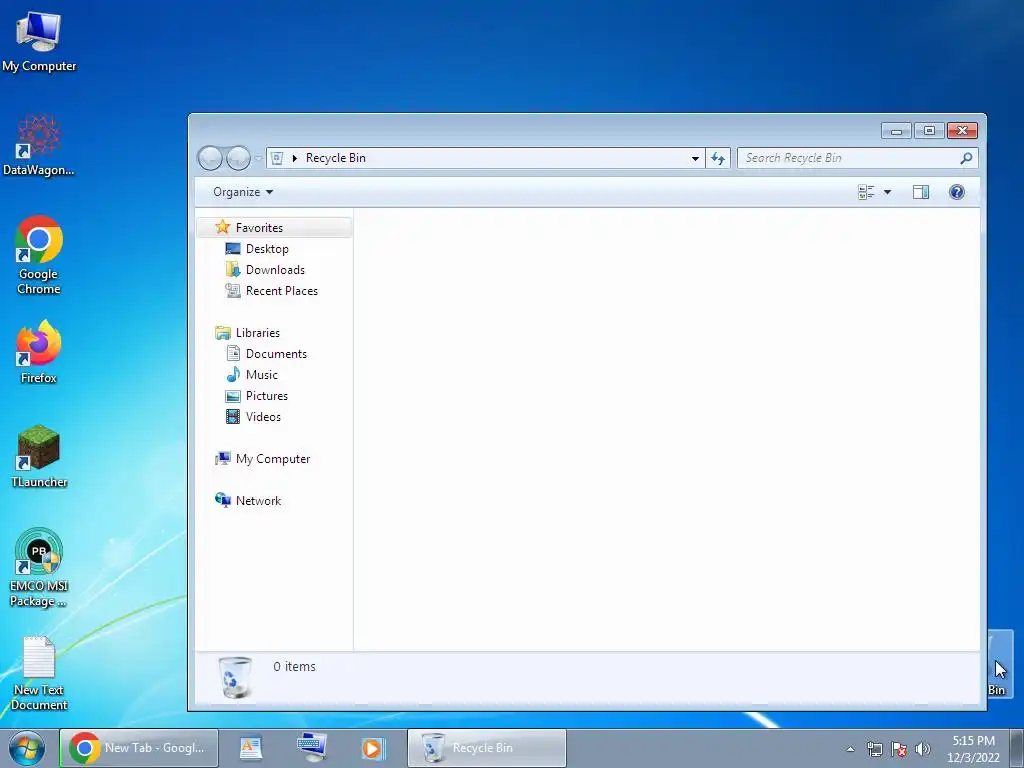Open the keyboard-monitor taskbar icon
The image size is (1024, 768).
point(312,748)
